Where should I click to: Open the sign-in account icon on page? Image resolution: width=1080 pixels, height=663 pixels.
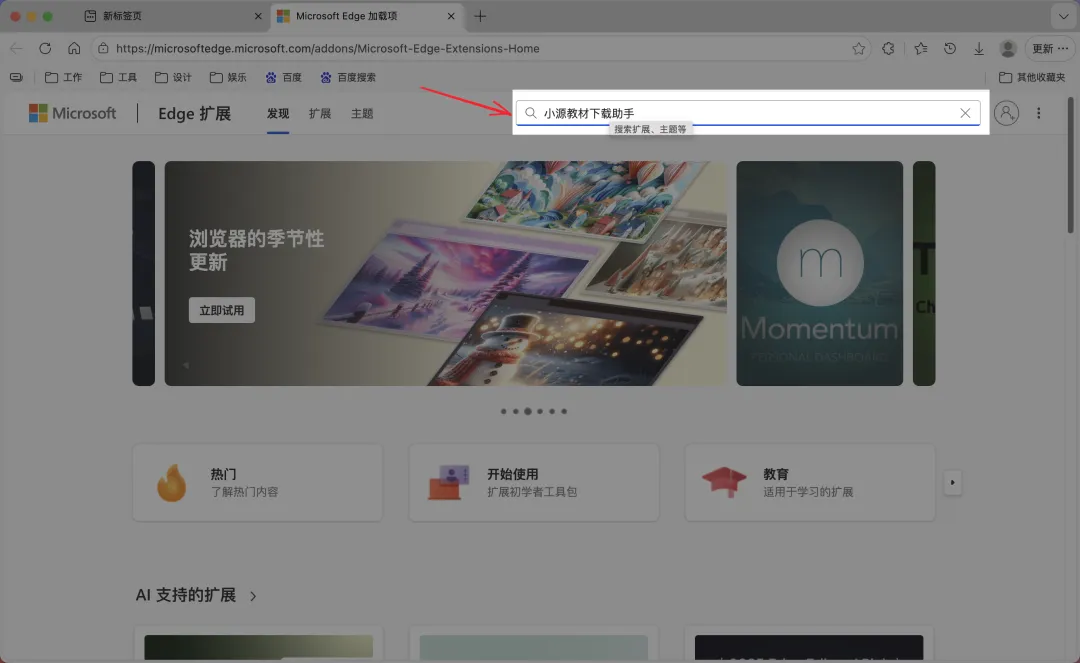pos(1006,113)
